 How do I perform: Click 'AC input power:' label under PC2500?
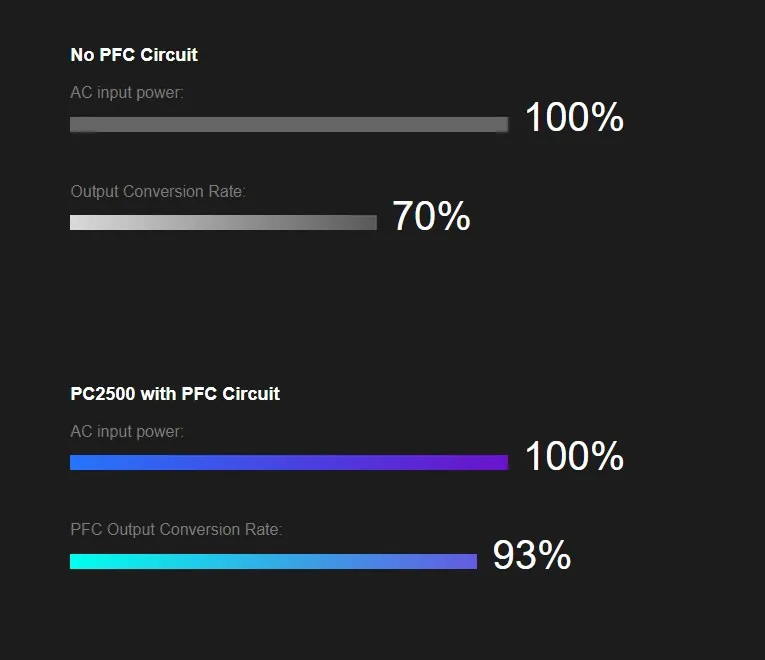point(127,432)
